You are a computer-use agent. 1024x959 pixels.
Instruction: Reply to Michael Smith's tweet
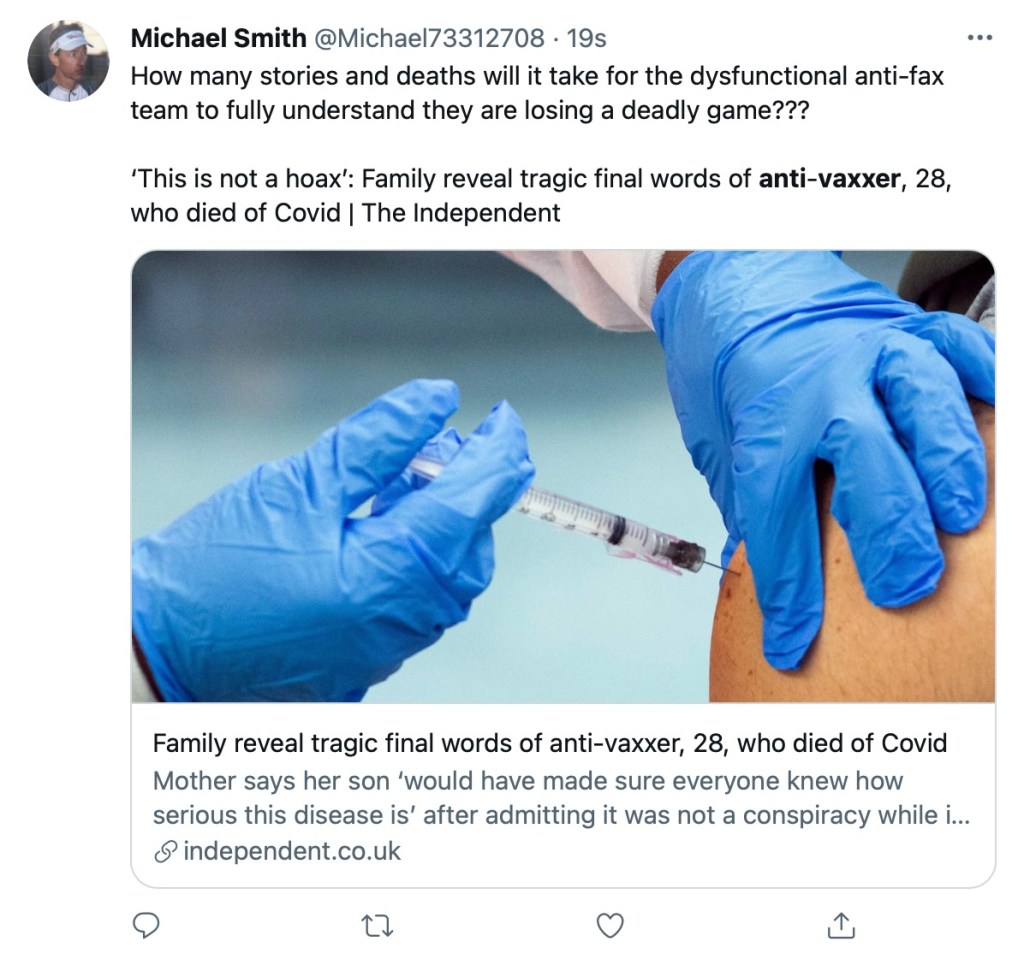(x=147, y=926)
